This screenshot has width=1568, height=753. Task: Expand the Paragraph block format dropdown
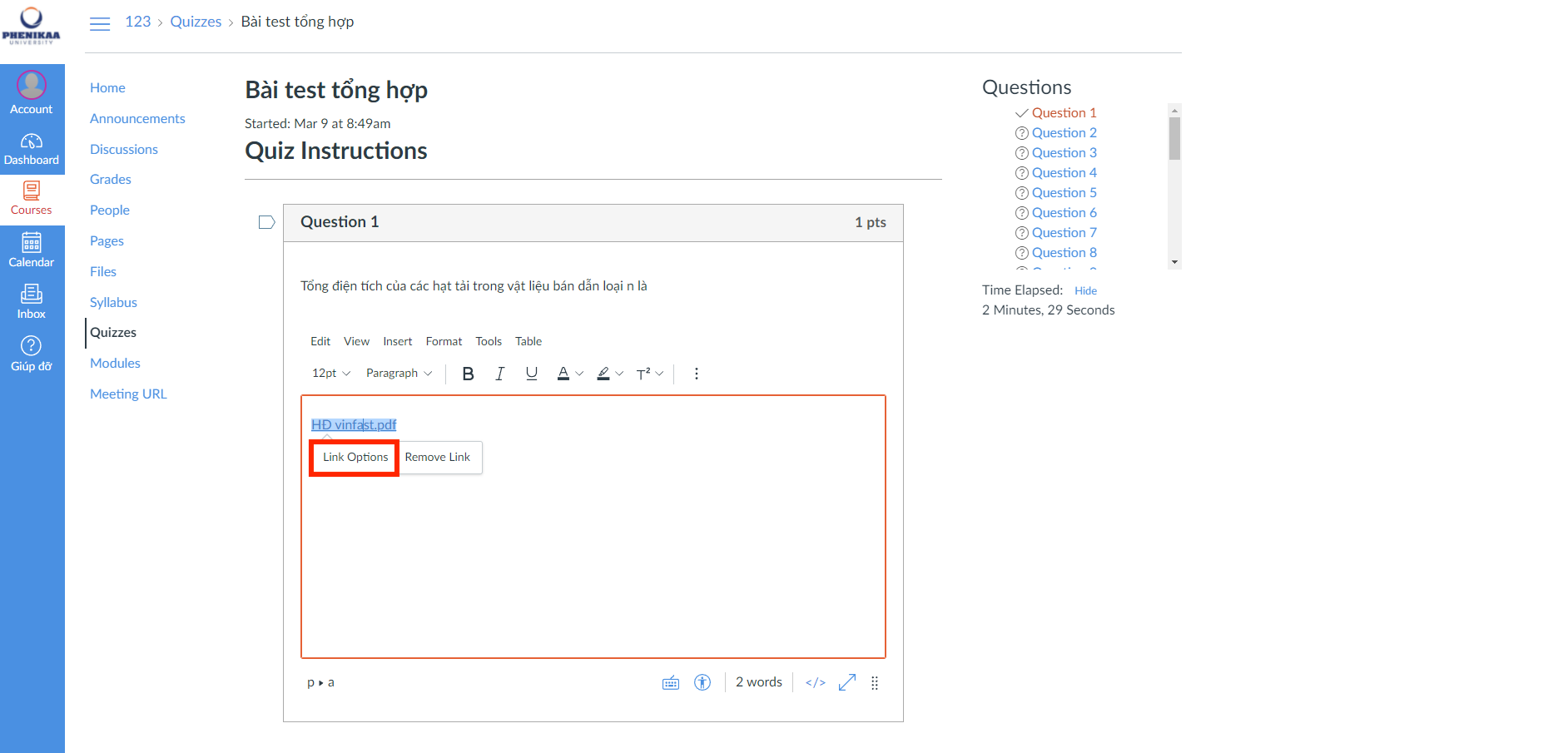tap(399, 374)
